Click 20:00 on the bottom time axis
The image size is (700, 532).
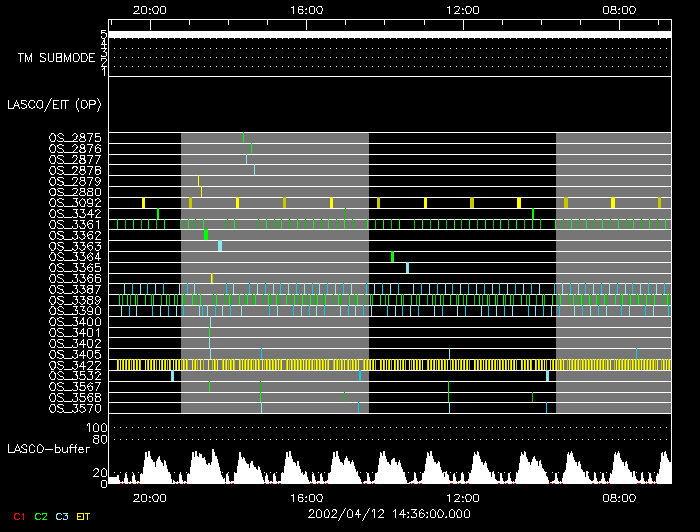coord(150,497)
